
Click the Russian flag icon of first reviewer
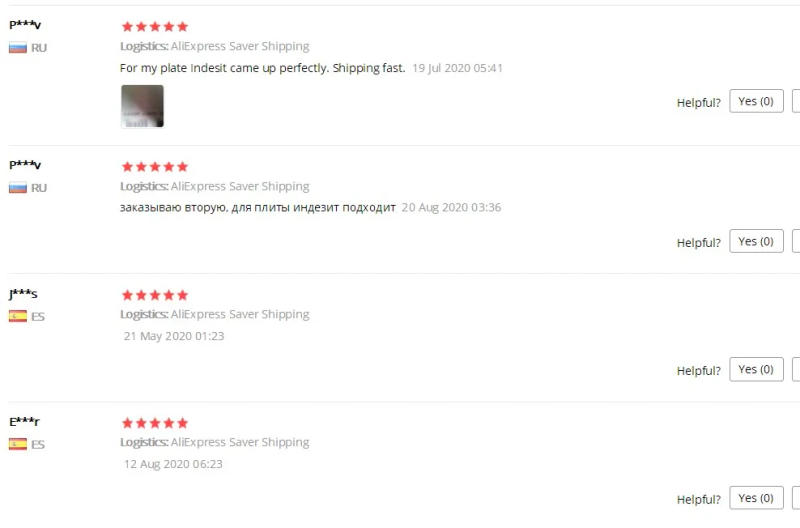coord(18,48)
